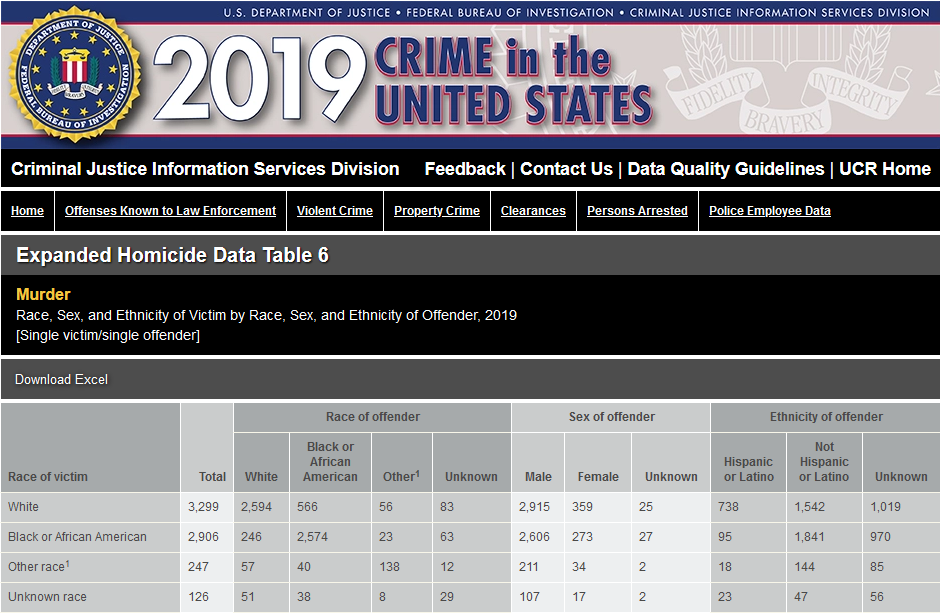Viewport: 940px width, 613px height.
Task: Click footnote 1 next to Other race row
Action: pyautogui.click(x=68, y=563)
